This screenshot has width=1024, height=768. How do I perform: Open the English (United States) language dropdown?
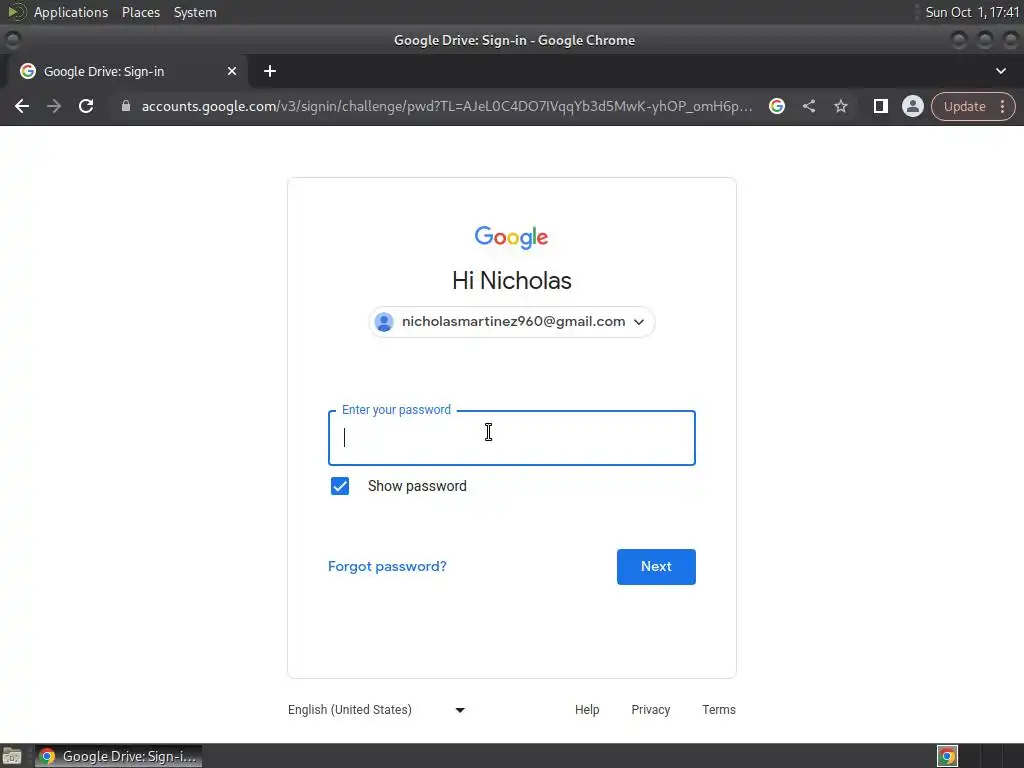pyautogui.click(x=377, y=710)
